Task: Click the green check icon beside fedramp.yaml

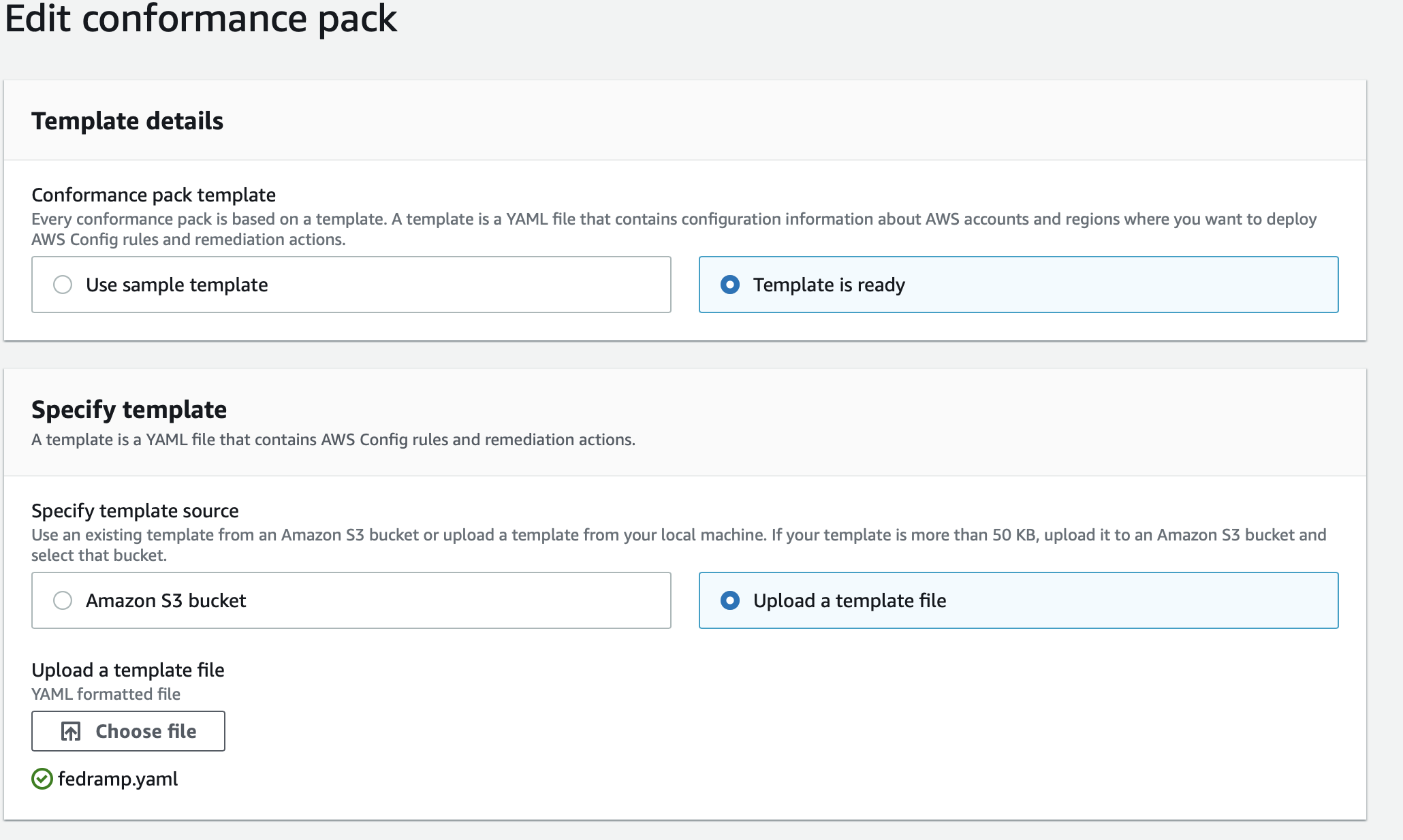Action: [x=42, y=779]
